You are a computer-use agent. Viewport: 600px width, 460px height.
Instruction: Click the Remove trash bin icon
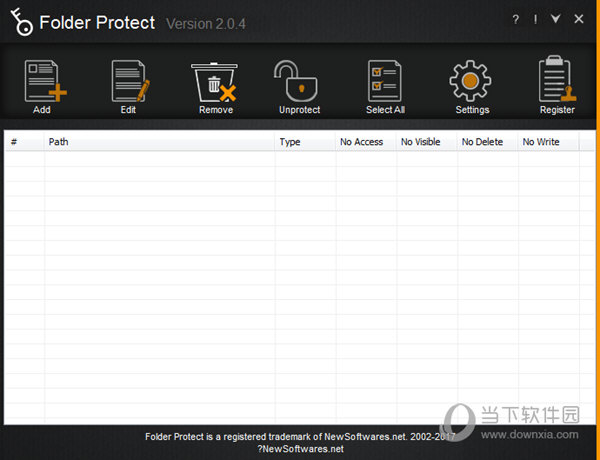pyautogui.click(x=215, y=82)
